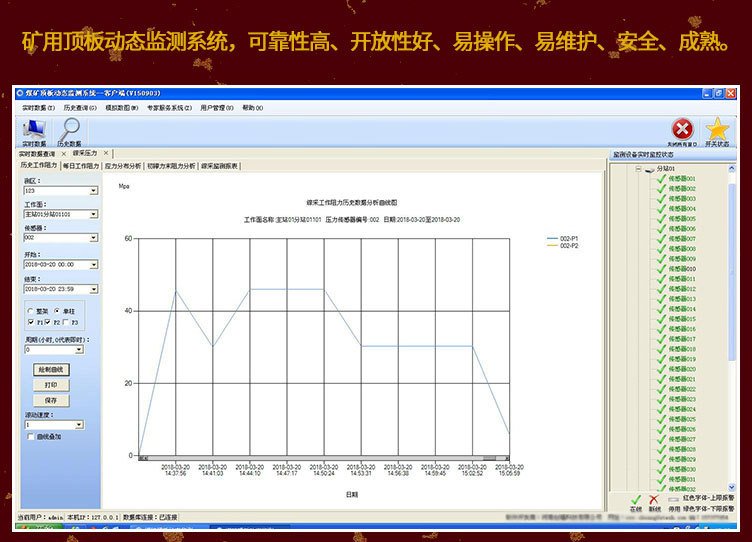The image size is (752, 542).
Task: Open the 帮助(X) menu
Action: pos(253,108)
